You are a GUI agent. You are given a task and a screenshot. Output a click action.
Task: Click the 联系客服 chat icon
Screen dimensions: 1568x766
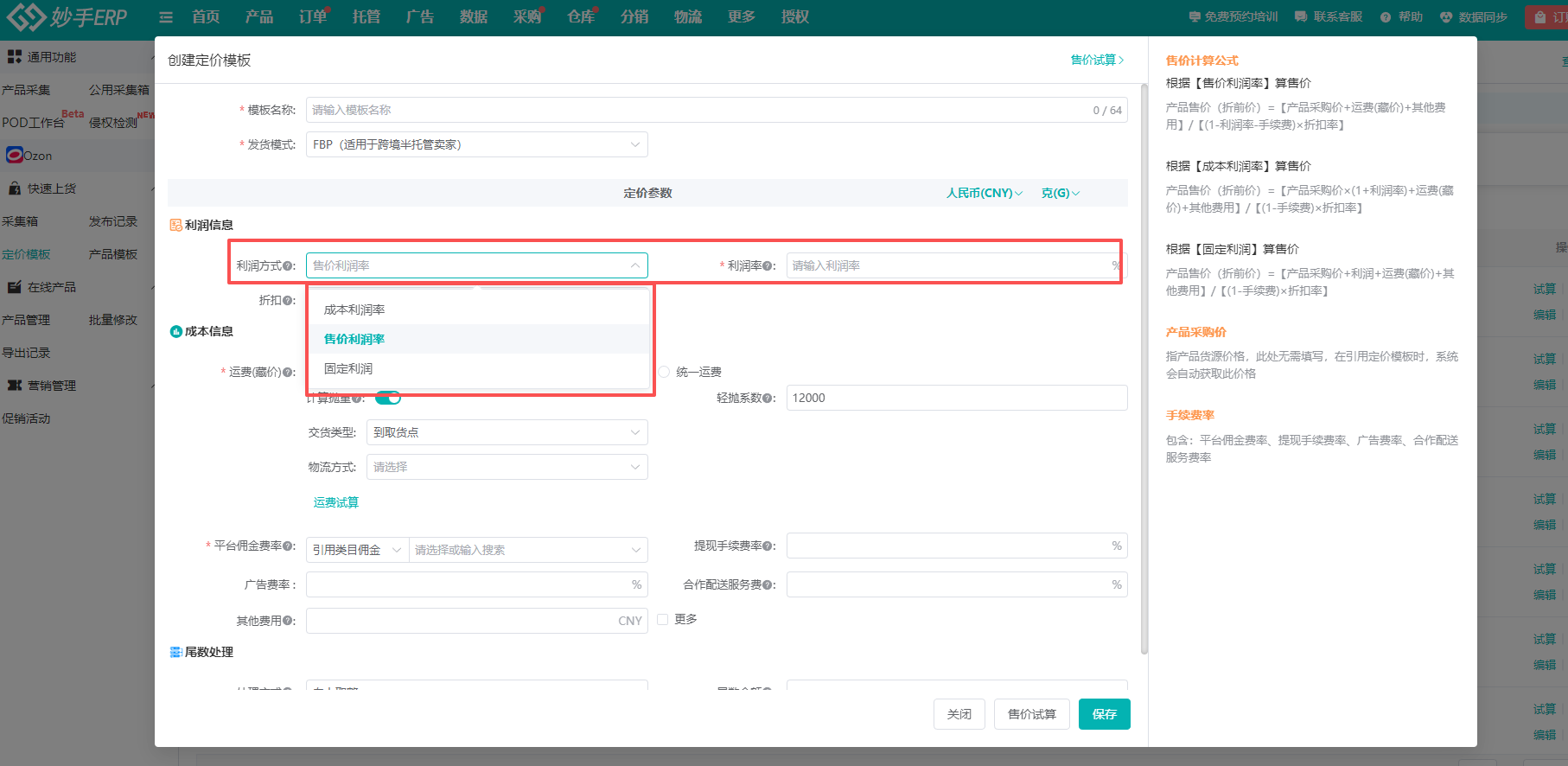tap(1301, 17)
